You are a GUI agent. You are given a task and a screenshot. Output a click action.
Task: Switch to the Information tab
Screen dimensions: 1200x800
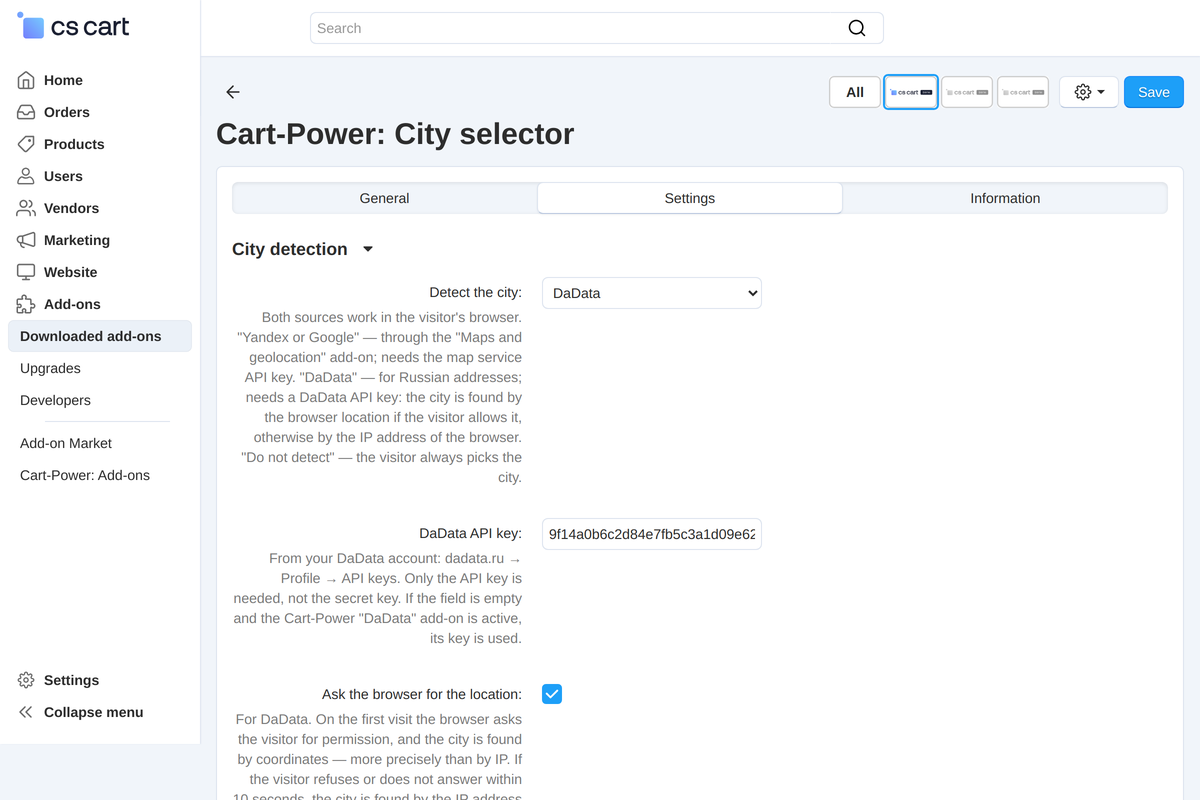[x=1005, y=198]
